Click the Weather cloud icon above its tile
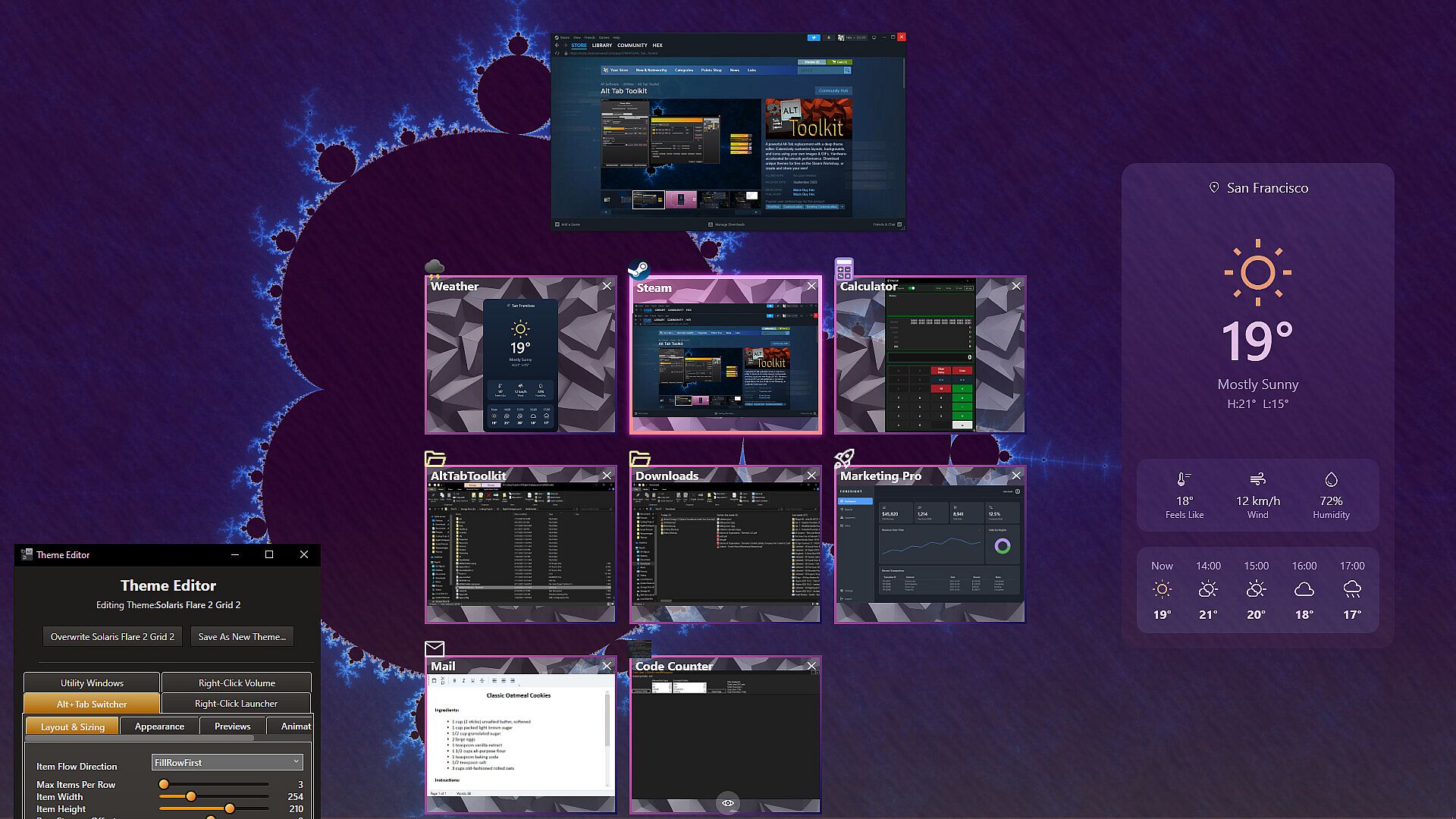Image resolution: width=1456 pixels, height=819 pixels. 435,268
